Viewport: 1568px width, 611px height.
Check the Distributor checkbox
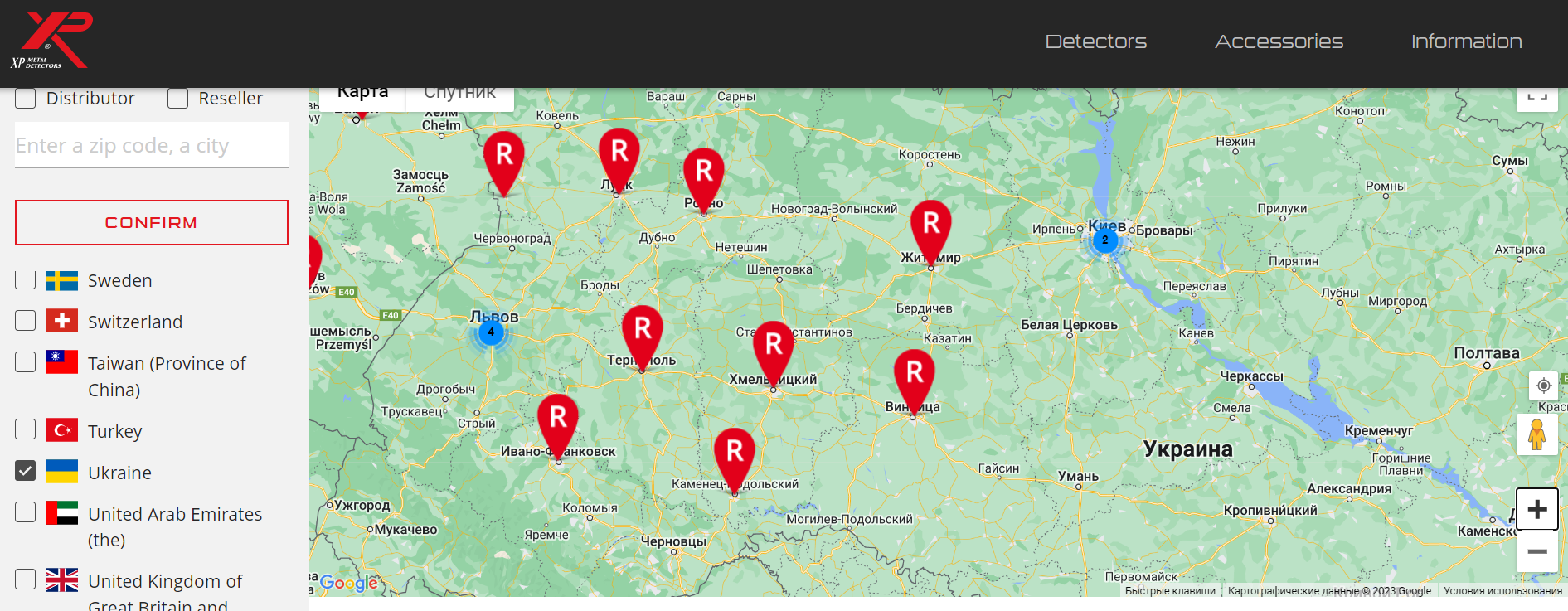click(x=26, y=98)
